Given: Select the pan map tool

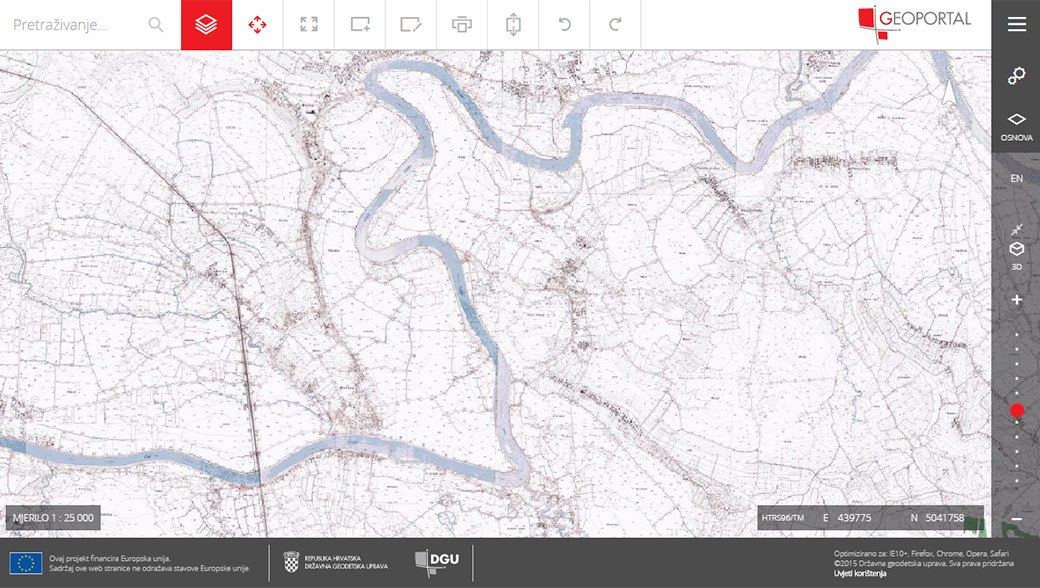Looking at the screenshot, I should point(257,23).
